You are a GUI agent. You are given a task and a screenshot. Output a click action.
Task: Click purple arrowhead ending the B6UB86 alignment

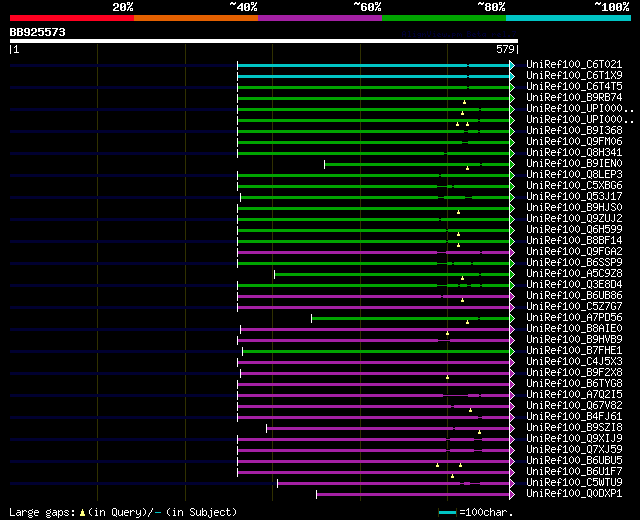(512, 296)
